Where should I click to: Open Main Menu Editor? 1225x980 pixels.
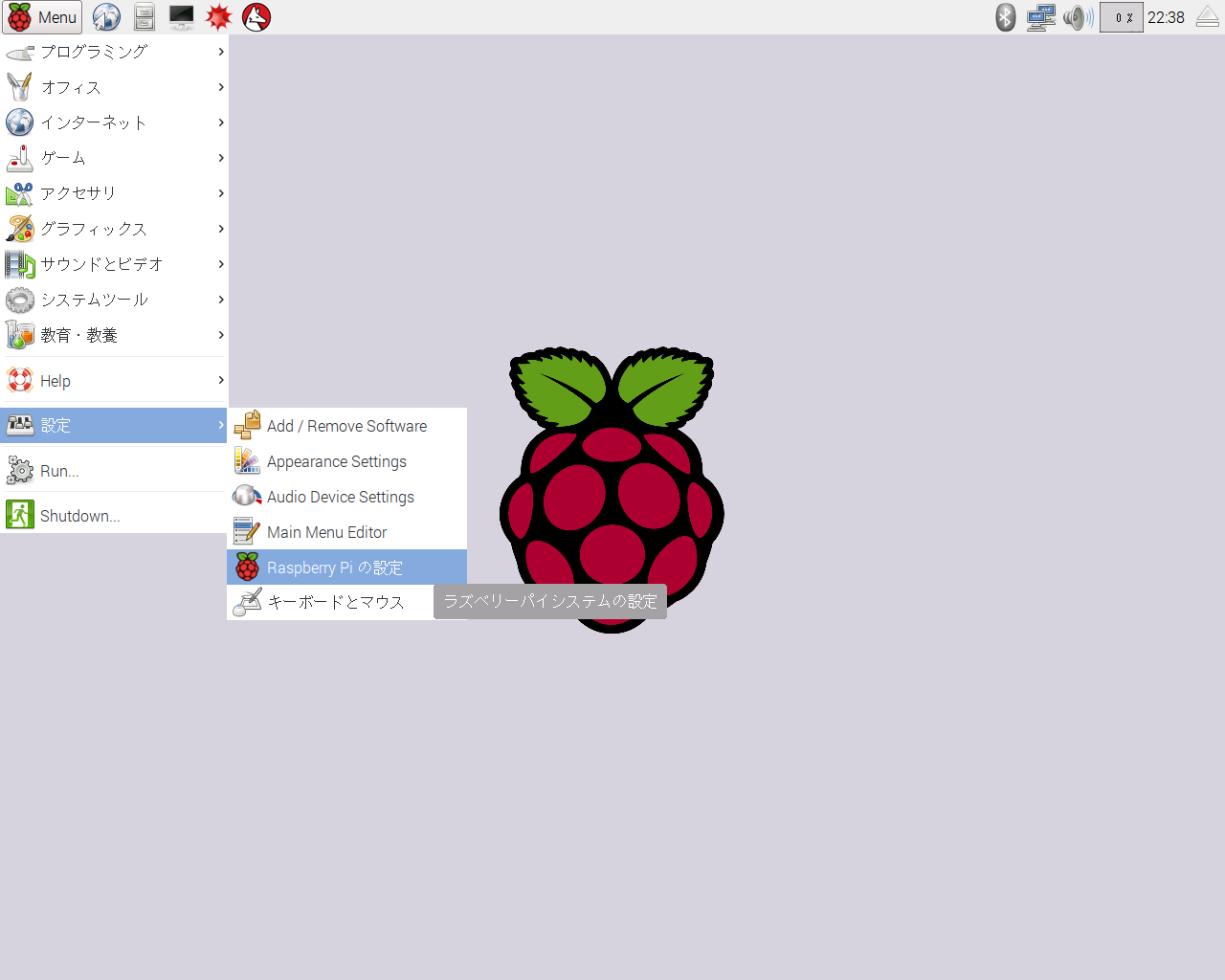click(x=346, y=532)
